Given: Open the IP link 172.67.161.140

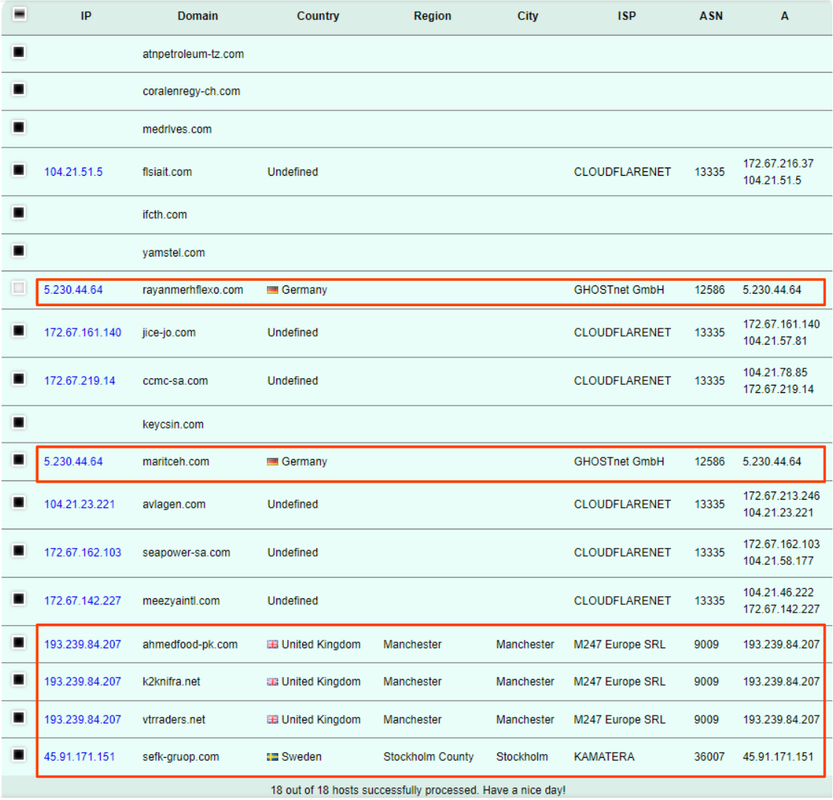Looking at the screenshot, I should (x=82, y=333).
